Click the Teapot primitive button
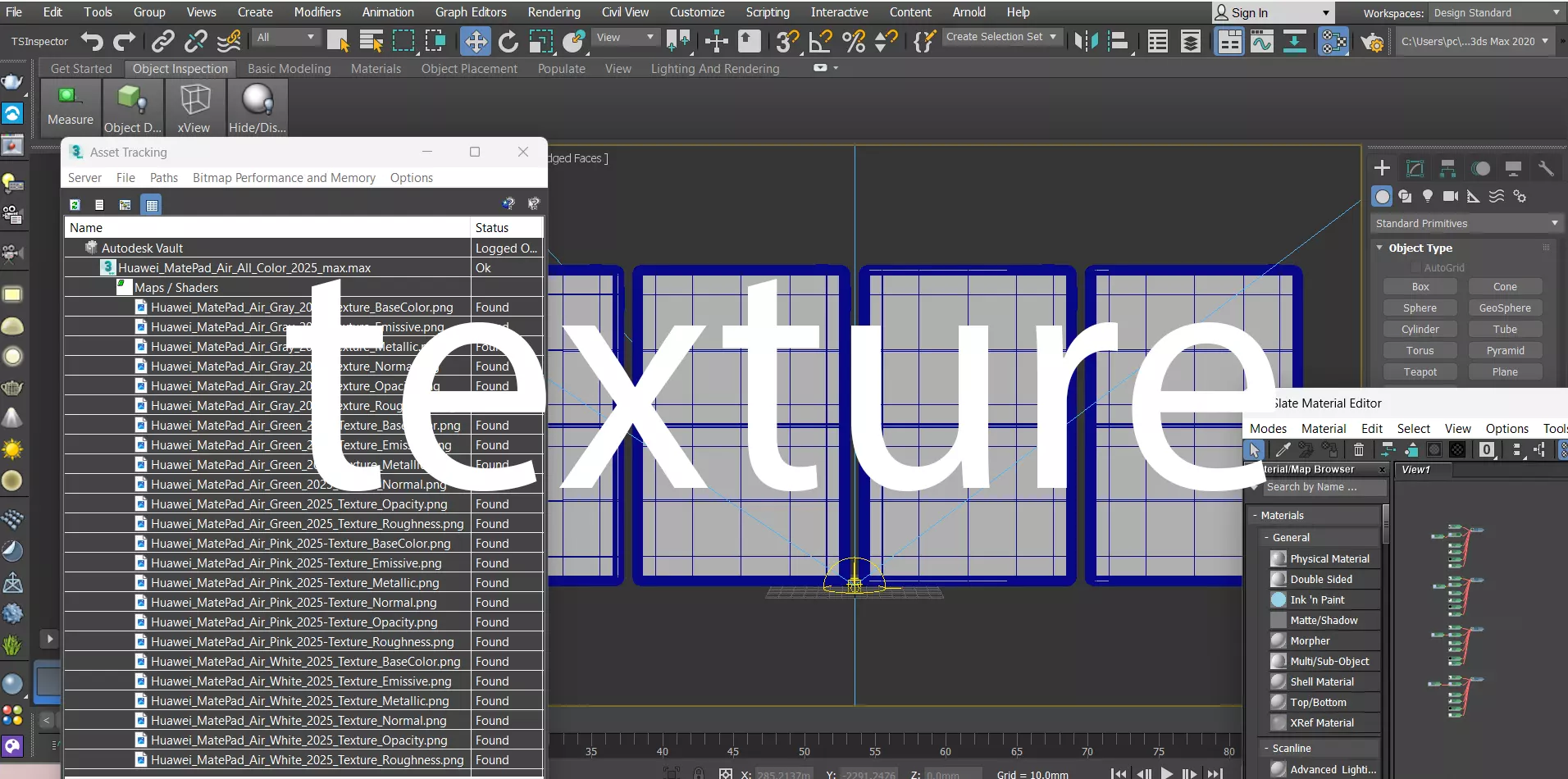Image resolution: width=1568 pixels, height=779 pixels. click(1420, 372)
